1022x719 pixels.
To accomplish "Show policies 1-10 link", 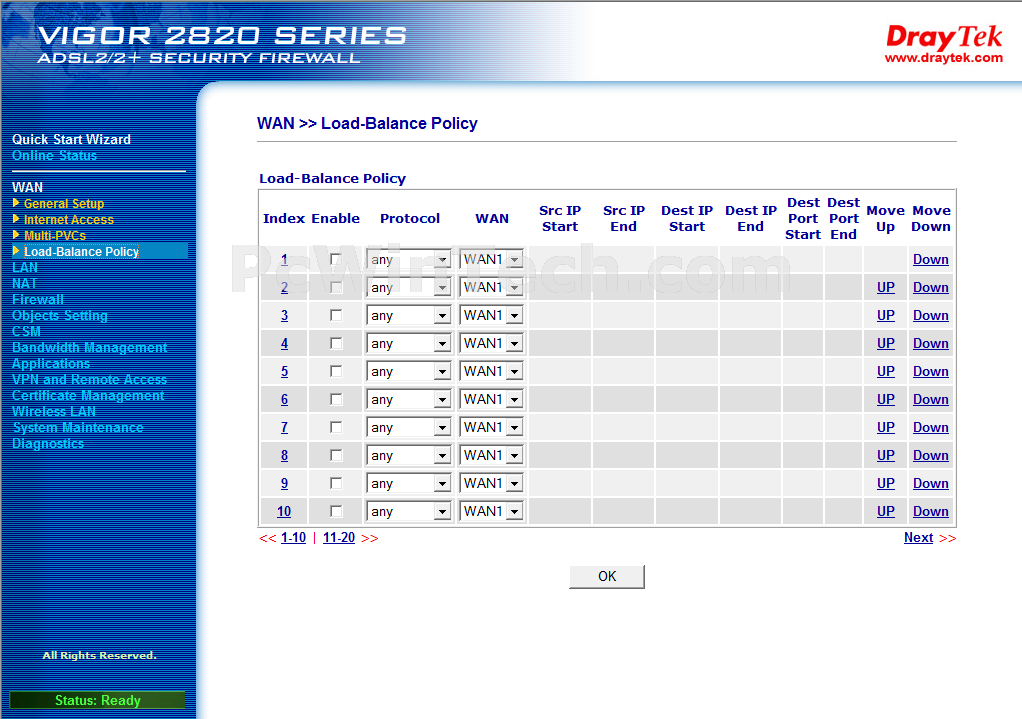I will coord(293,538).
